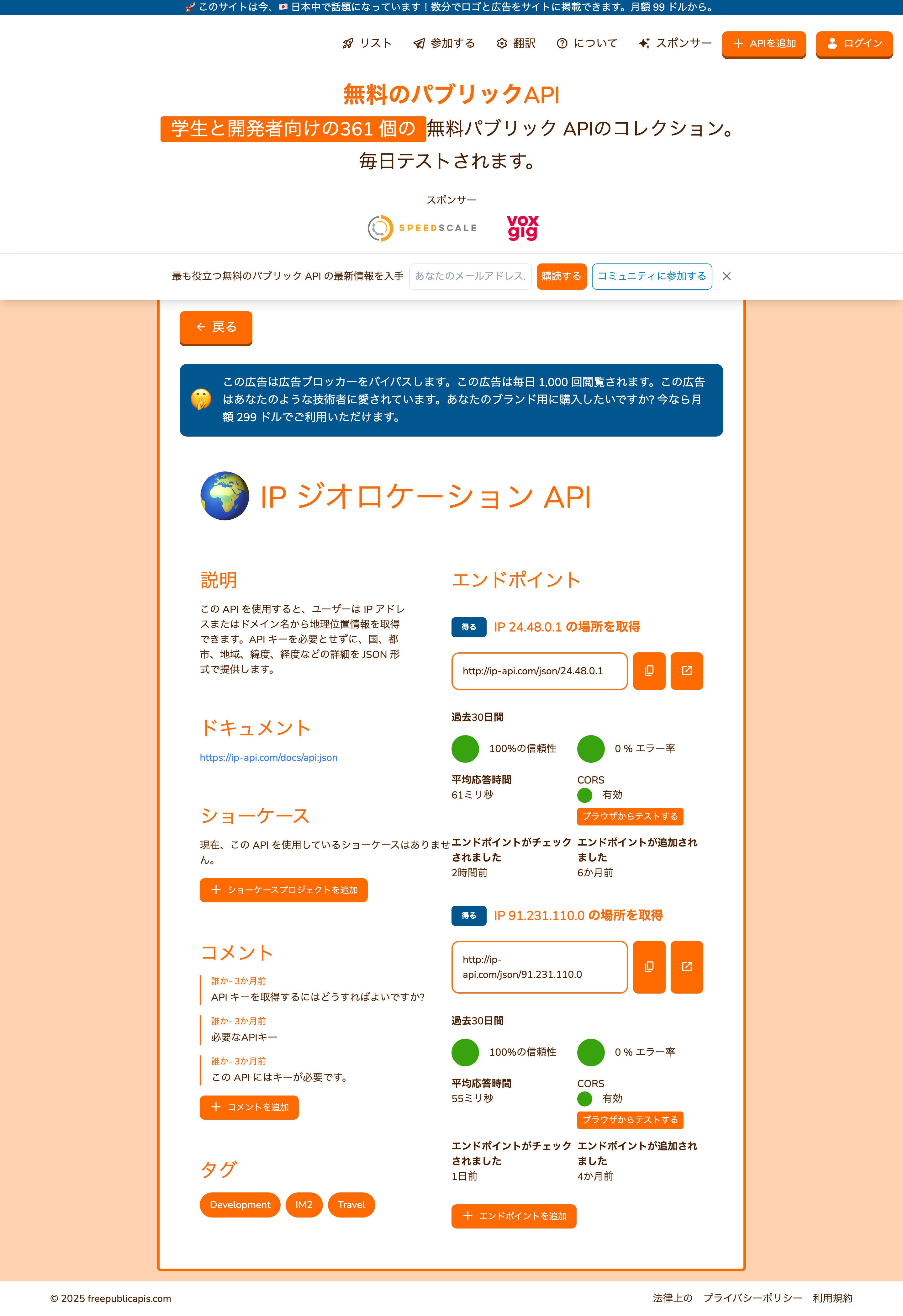Open the について page
The image size is (903, 1316).
(x=587, y=44)
